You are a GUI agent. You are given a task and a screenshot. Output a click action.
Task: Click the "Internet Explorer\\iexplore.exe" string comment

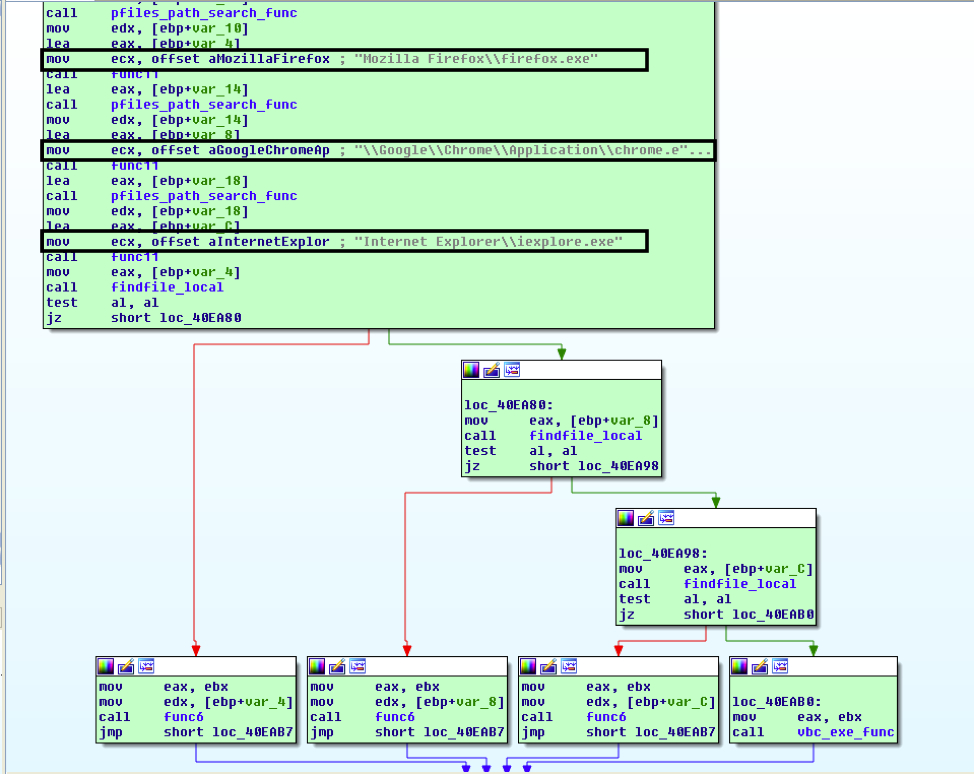(488, 242)
